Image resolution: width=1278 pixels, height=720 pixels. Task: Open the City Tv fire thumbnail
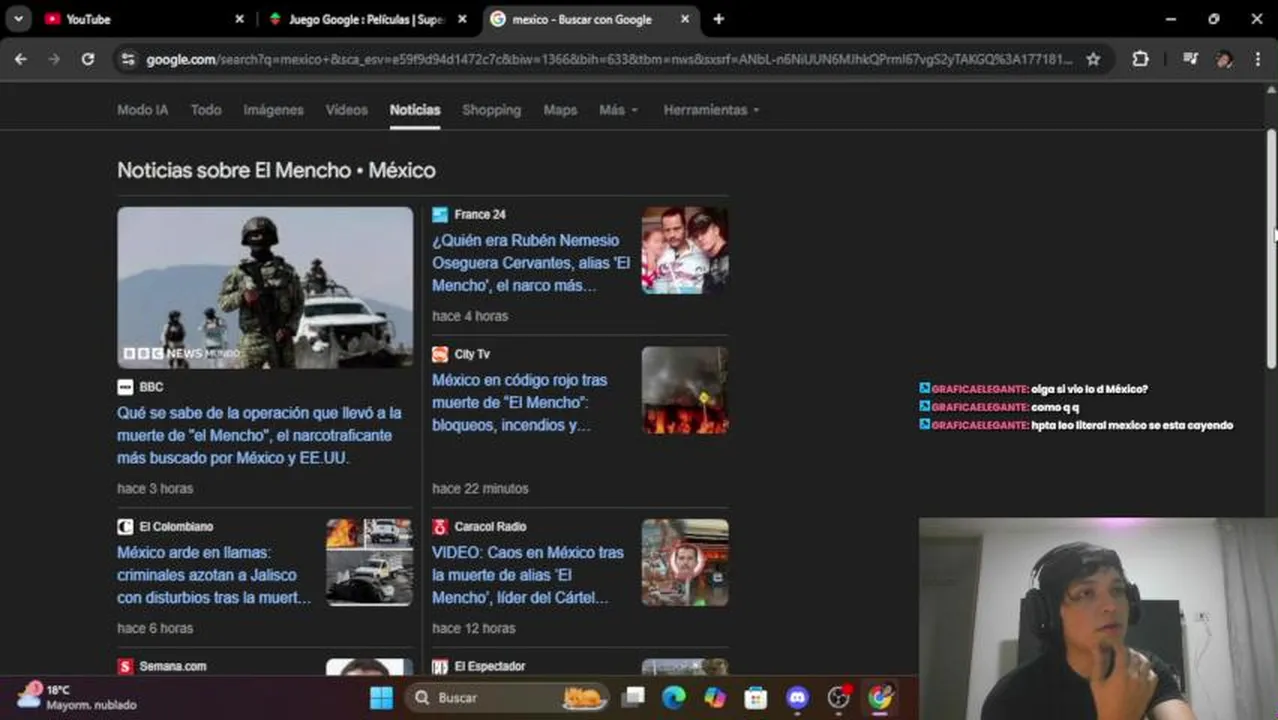(x=685, y=390)
